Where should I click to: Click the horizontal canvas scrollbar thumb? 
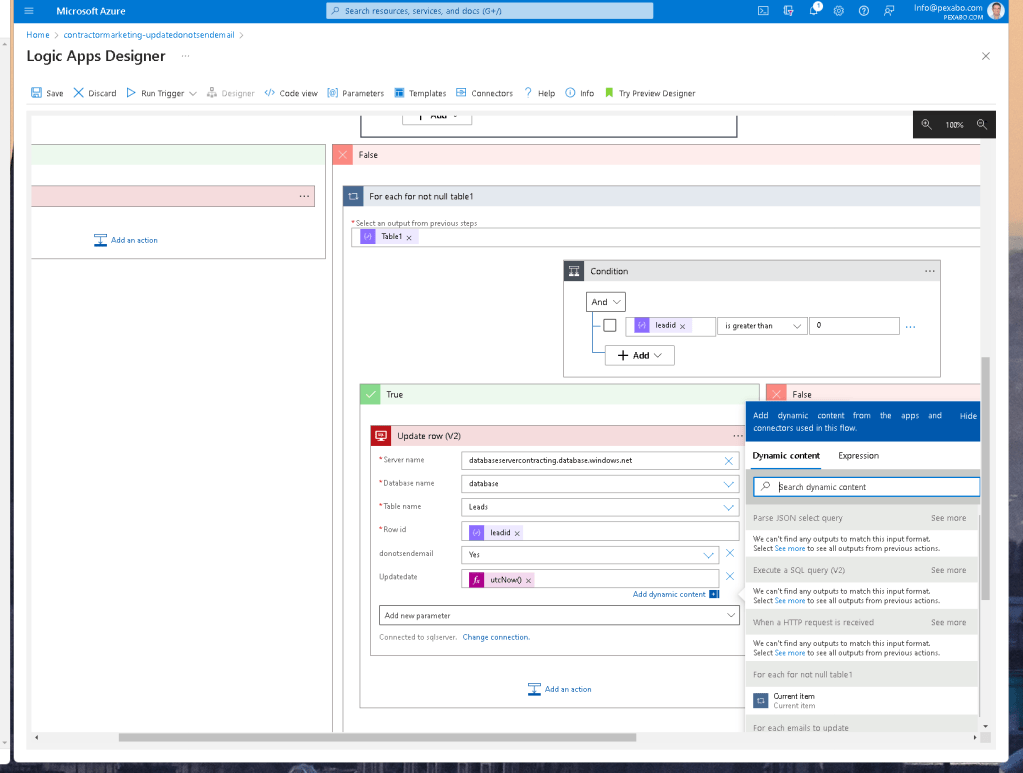(x=377, y=738)
